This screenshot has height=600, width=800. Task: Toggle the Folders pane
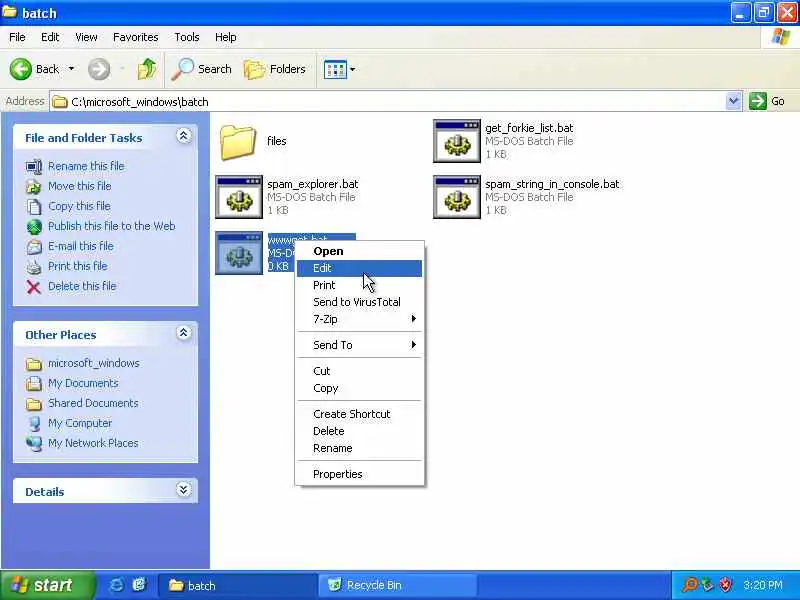pos(275,69)
